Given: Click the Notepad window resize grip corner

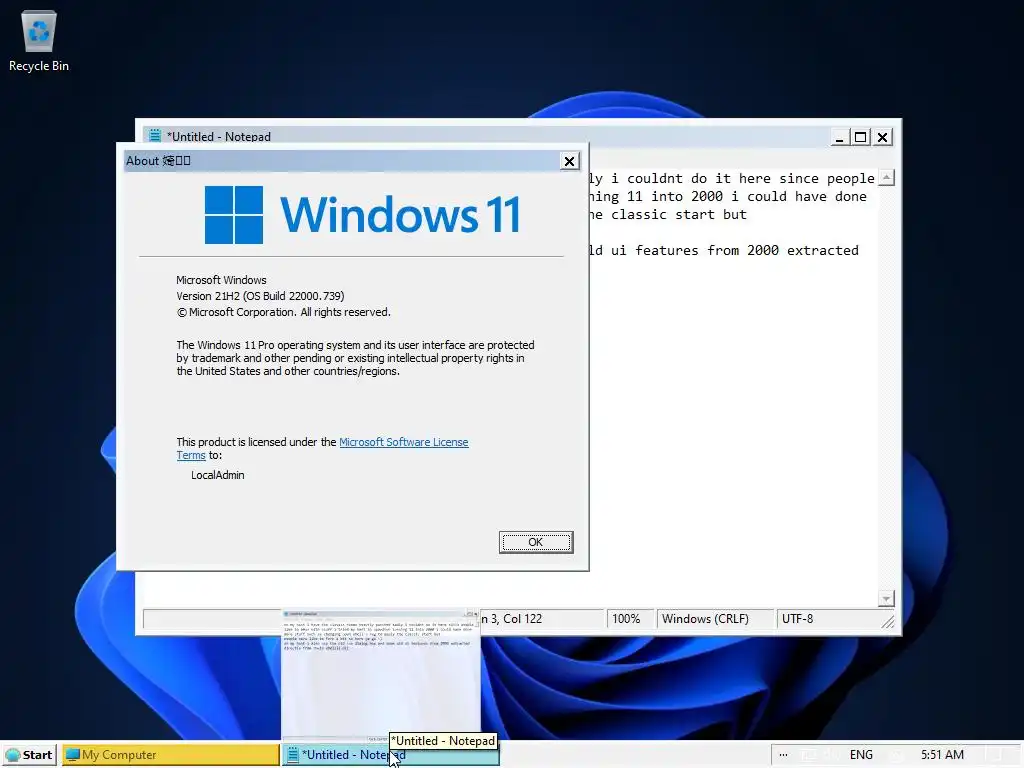Looking at the screenshot, I should point(888,622).
